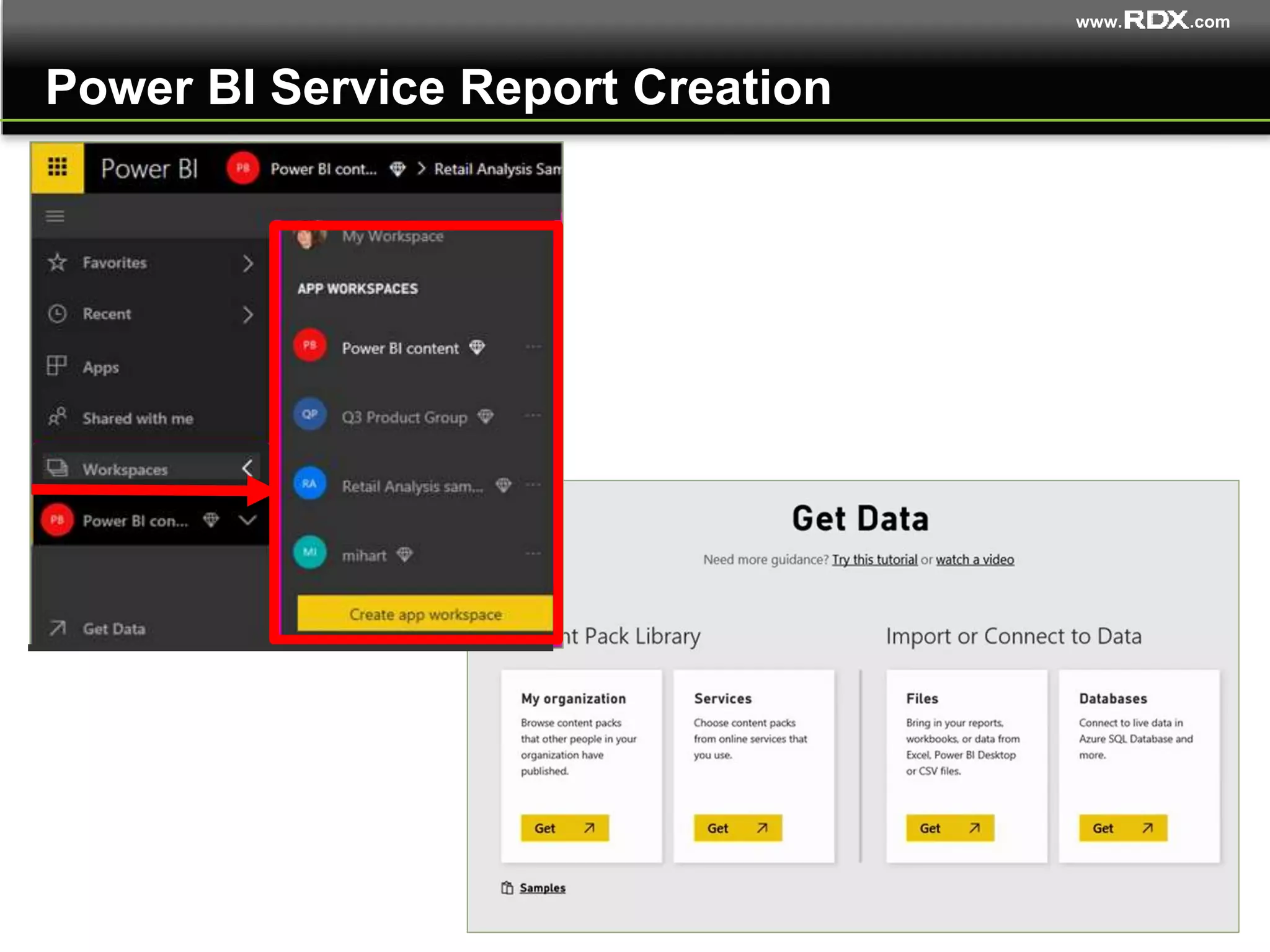Click the Workspaces icon in sidebar
The image size is (1270, 952).
pos(57,468)
